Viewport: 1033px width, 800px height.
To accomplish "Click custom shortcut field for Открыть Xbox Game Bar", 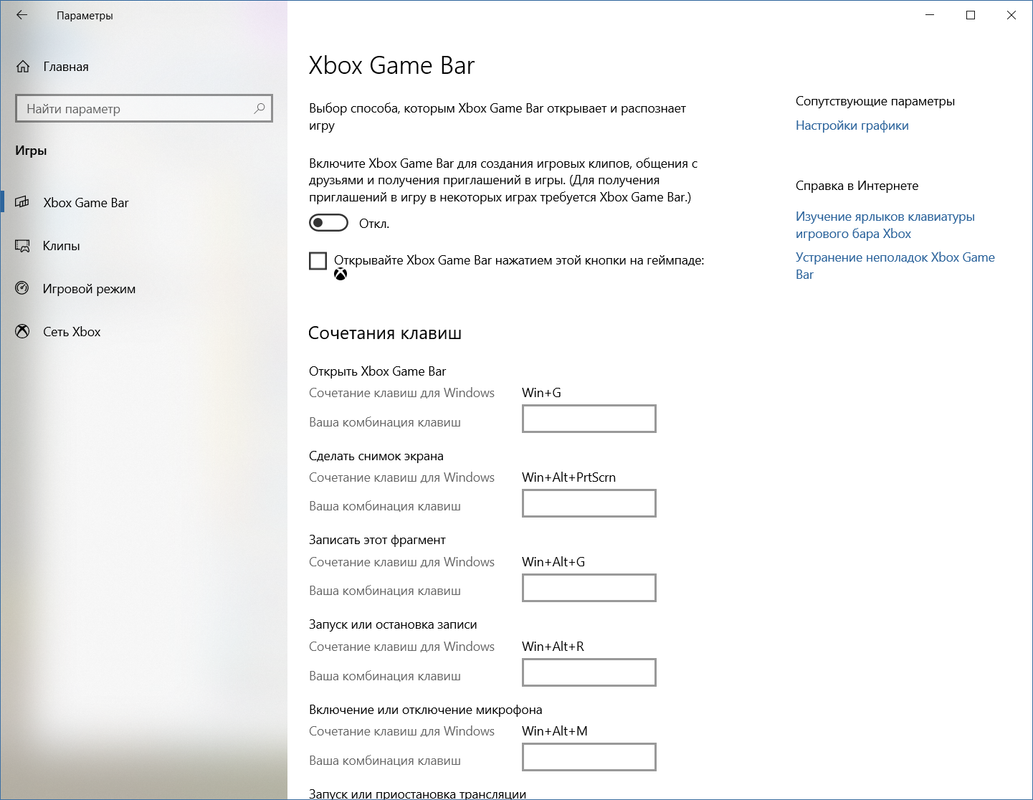I will pyautogui.click(x=589, y=418).
